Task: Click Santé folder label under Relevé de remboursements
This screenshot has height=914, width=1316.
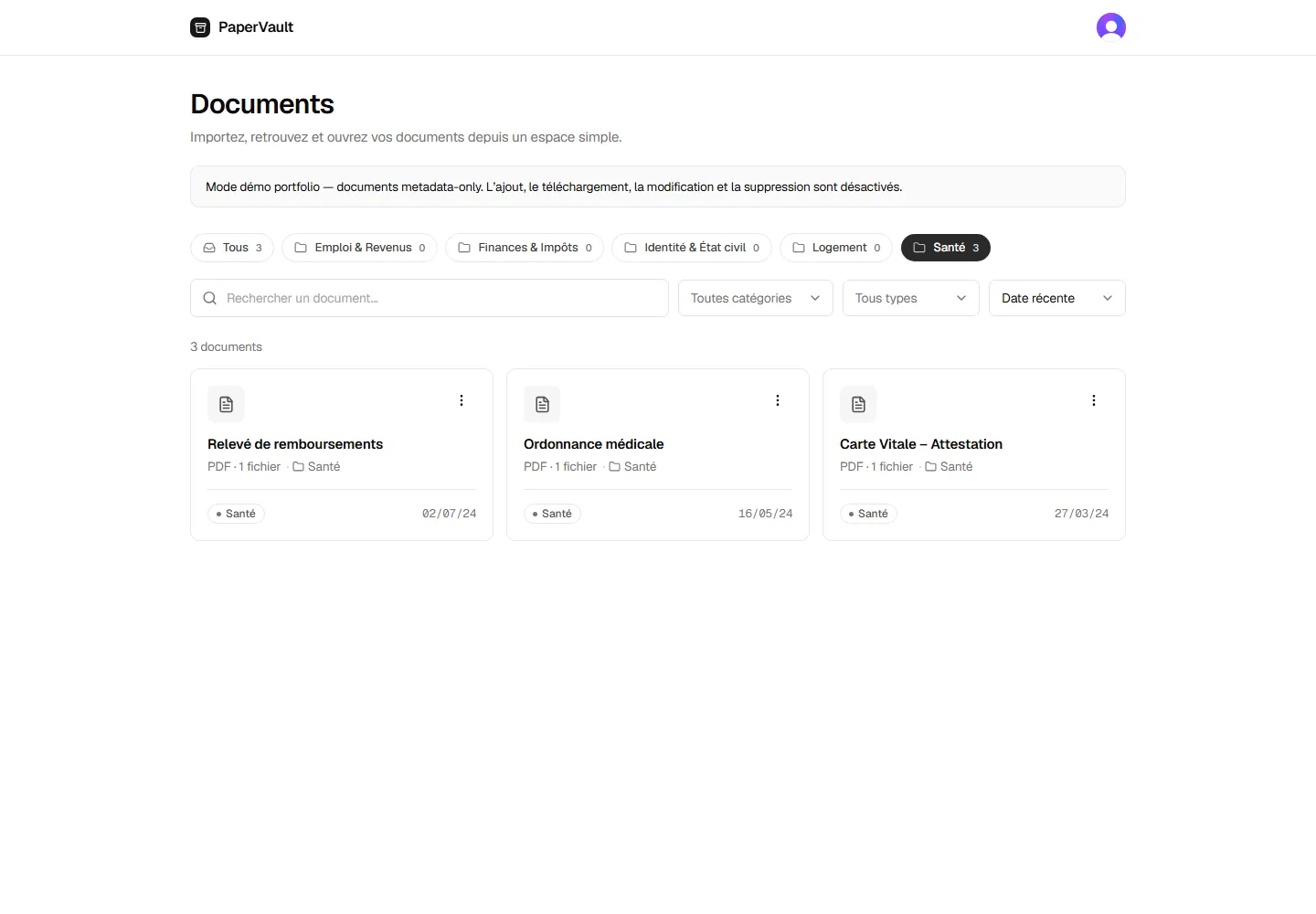Action: (x=316, y=467)
